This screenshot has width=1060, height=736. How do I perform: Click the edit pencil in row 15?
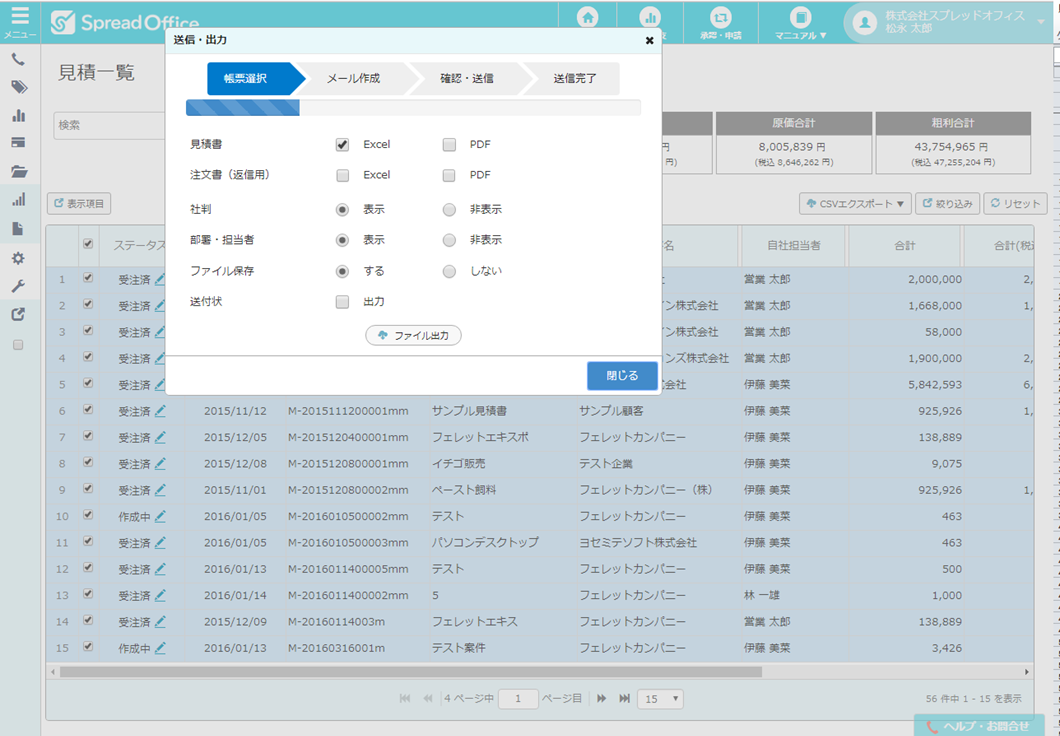pyautogui.click(x=160, y=648)
